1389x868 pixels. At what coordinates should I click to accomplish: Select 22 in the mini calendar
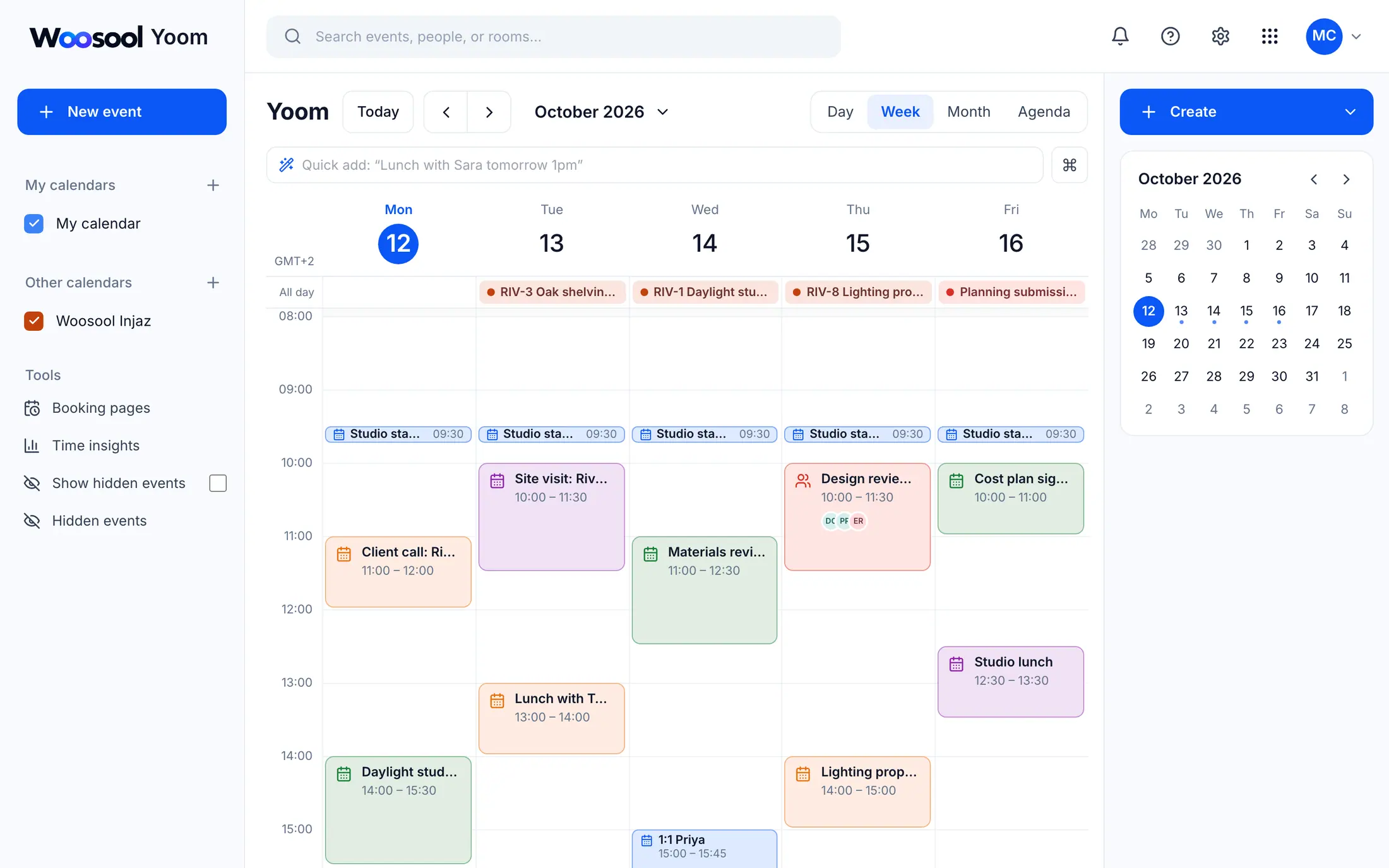[x=1246, y=343]
